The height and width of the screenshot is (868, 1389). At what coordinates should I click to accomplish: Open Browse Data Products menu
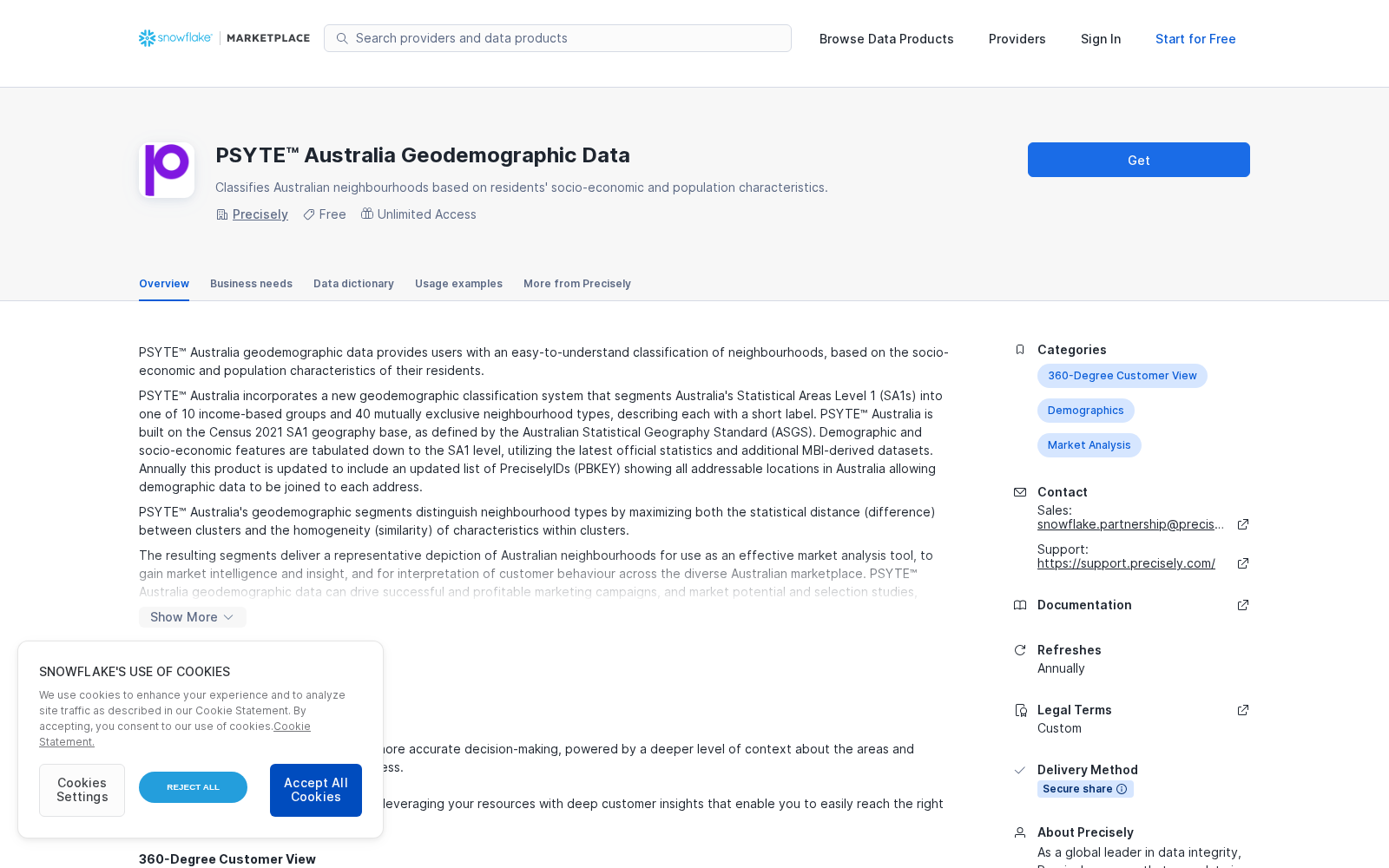[x=886, y=39]
